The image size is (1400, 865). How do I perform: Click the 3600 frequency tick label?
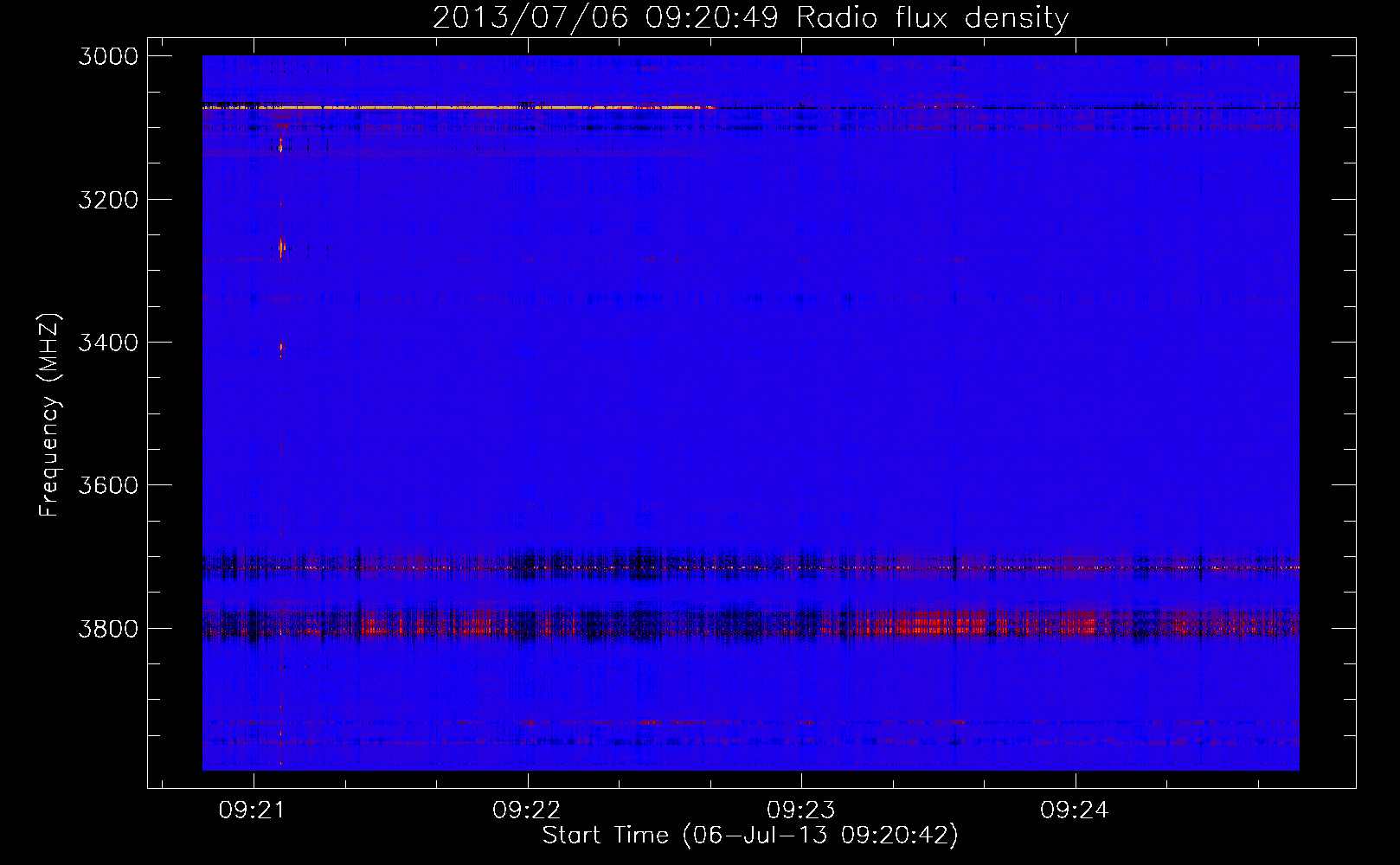click(x=108, y=485)
